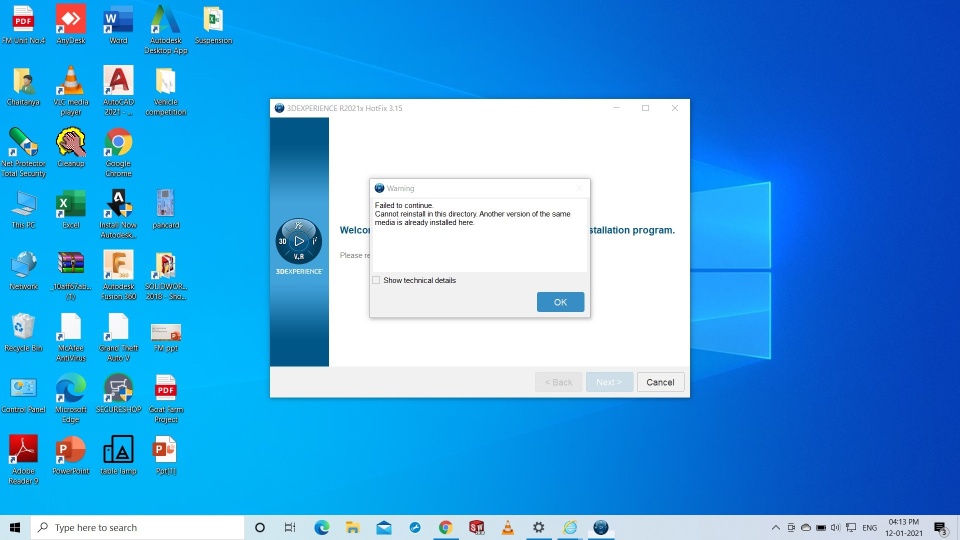960x540 pixels.
Task: Open AnyDesk desktop shortcut
Action: pyautogui.click(x=70, y=24)
